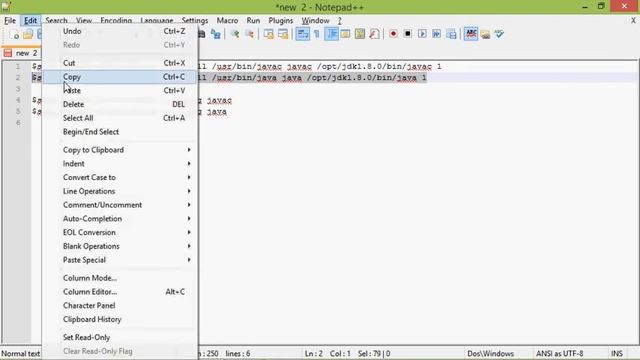
Task: Open the ? help menu
Action: tap(339, 20)
